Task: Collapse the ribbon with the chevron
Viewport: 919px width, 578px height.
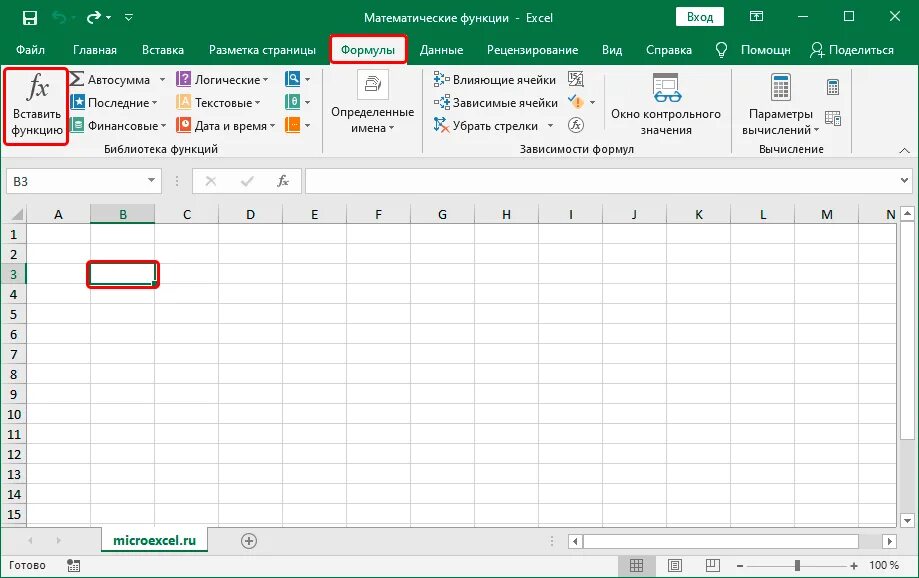Action: (904, 151)
